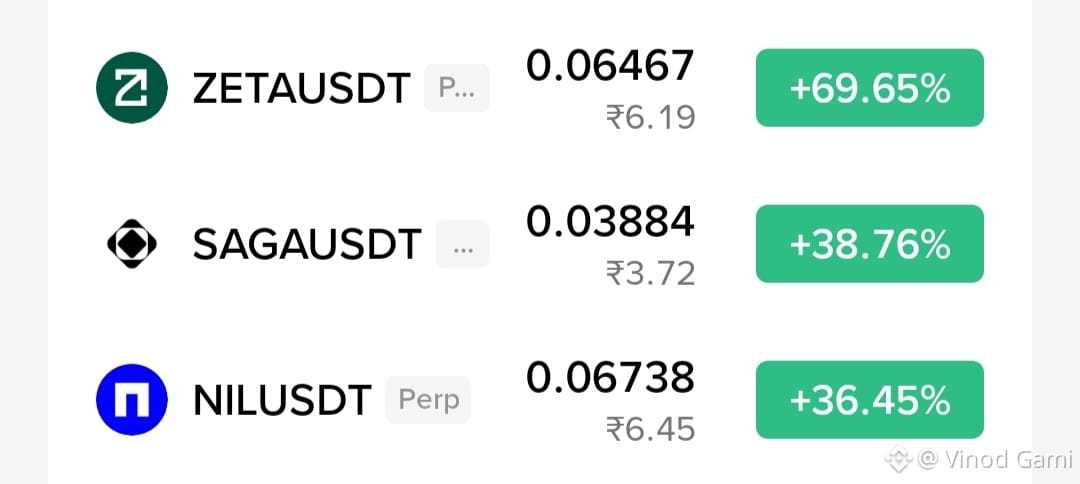The height and width of the screenshot is (484, 1080).
Task: Click the ₹6.45 rupee price
Action: 651,430
